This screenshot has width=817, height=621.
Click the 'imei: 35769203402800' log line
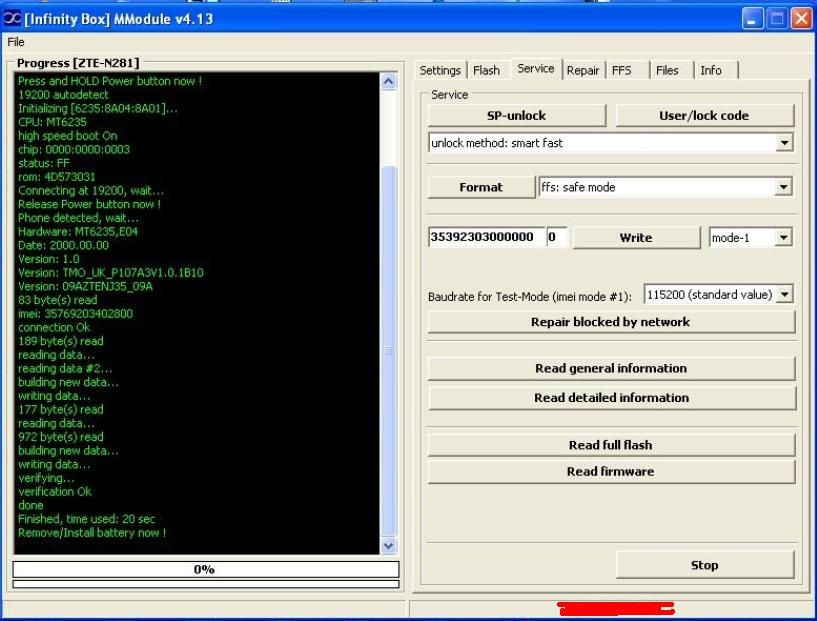[x=76, y=314]
